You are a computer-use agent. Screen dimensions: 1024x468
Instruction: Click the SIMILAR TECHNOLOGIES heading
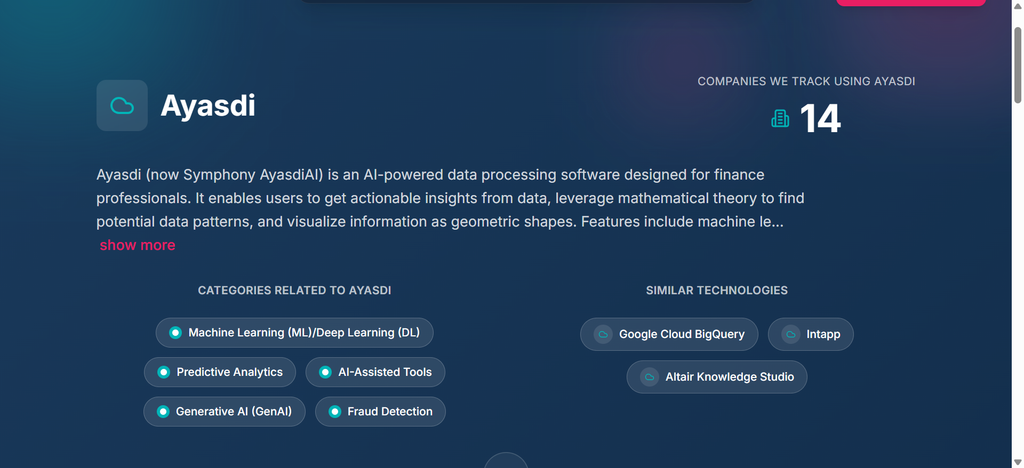tap(717, 290)
